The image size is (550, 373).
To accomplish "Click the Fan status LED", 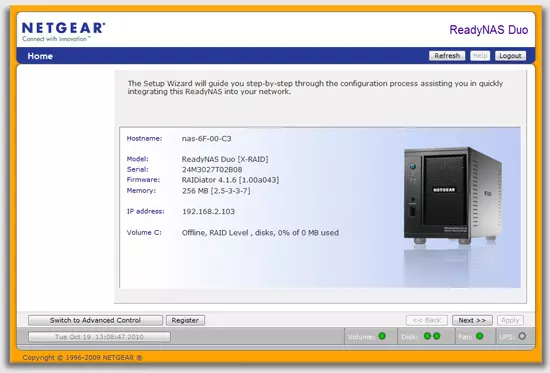I will pos(479,336).
